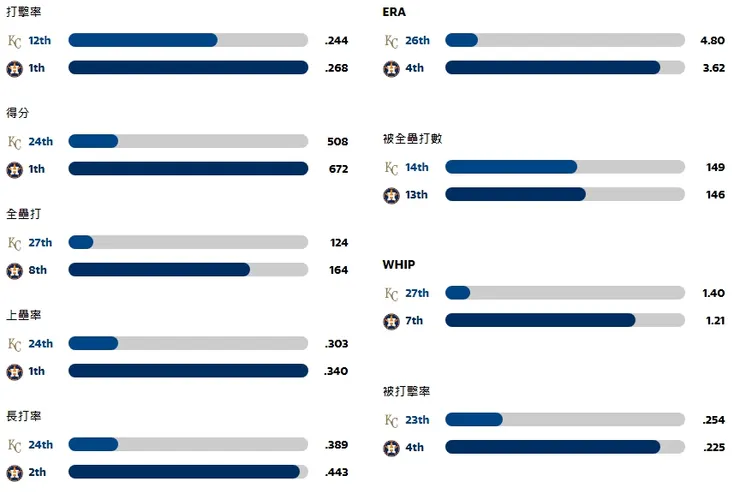The height and width of the screenshot is (492, 740).
Task: Click the Astros 672 runs scored bar
Action: click(x=188, y=169)
